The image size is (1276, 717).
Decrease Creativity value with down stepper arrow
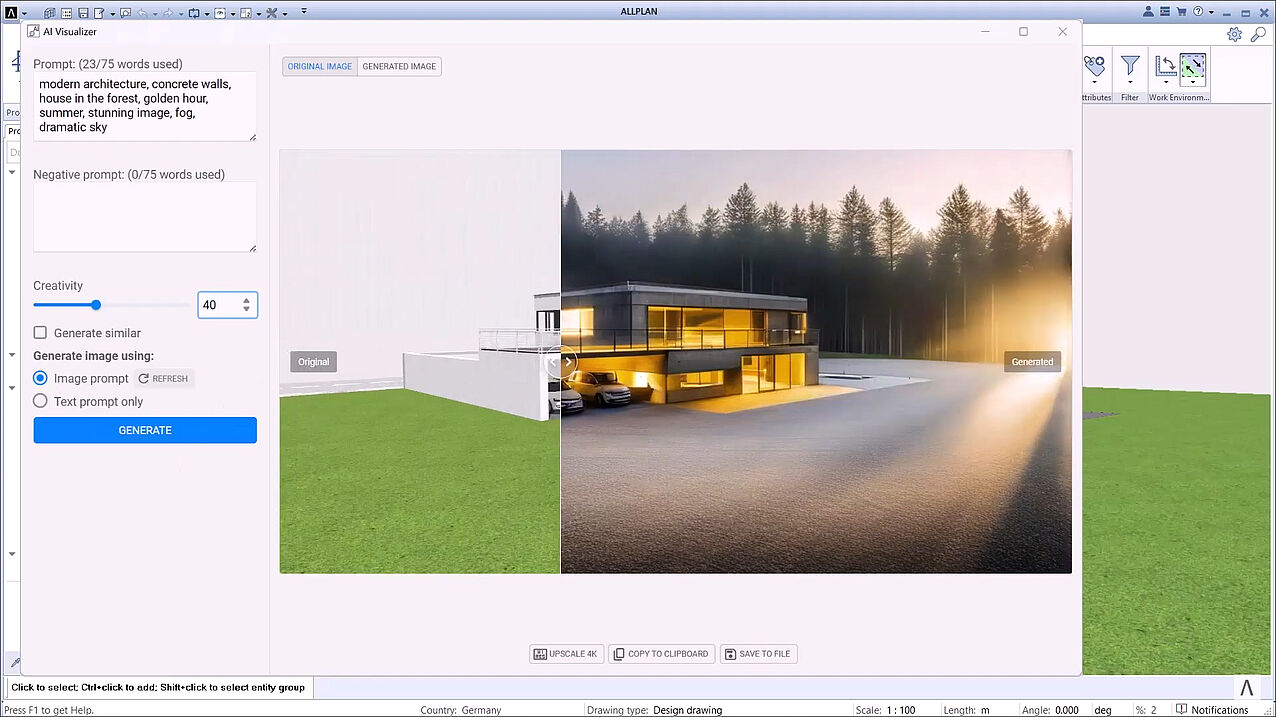[x=247, y=310]
